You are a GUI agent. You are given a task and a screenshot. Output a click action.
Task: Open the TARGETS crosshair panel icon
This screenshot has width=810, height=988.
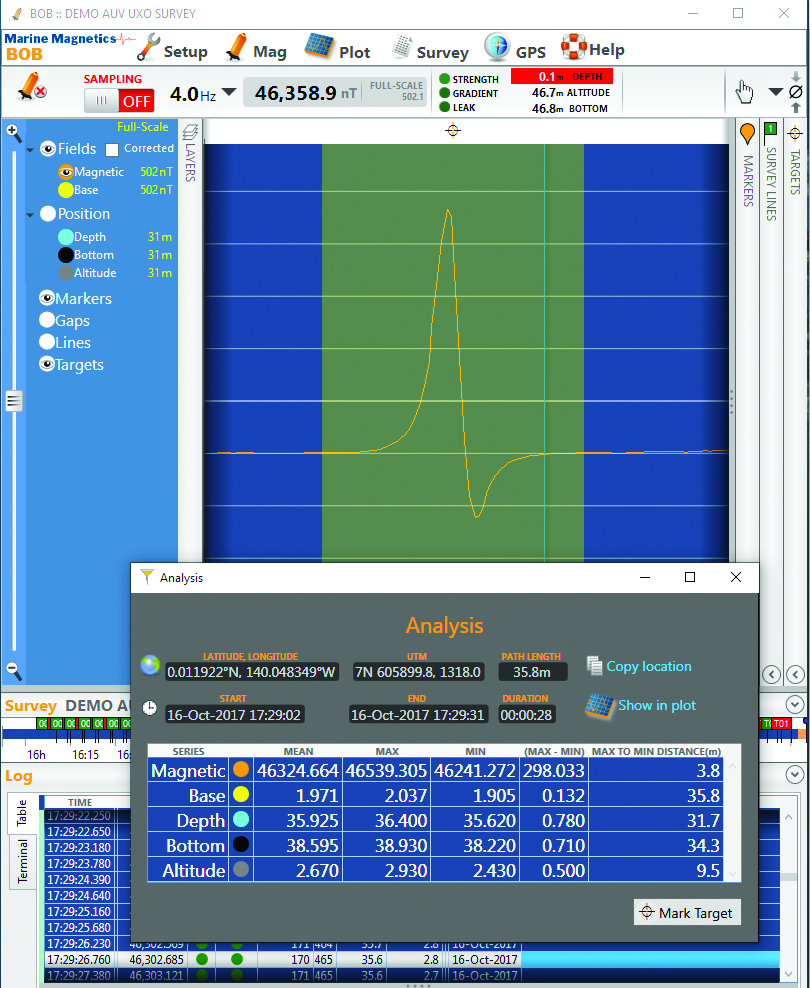[x=795, y=133]
